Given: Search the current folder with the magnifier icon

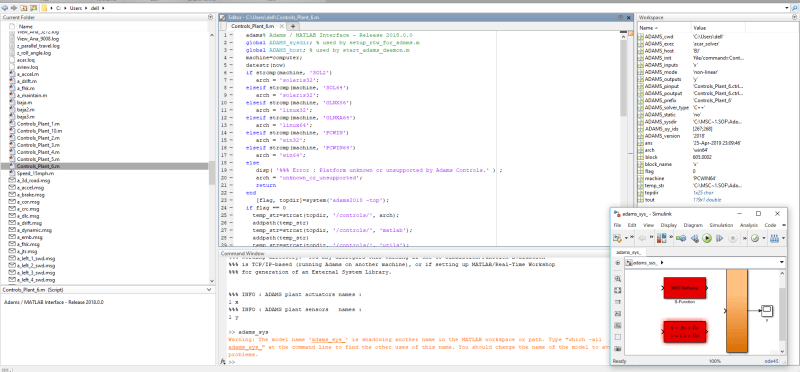Looking at the screenshot, I should tap(795, 9).
